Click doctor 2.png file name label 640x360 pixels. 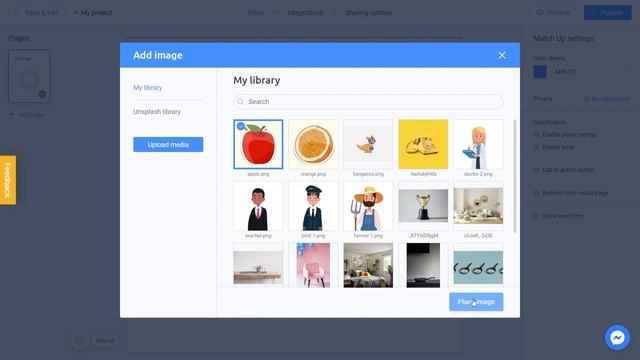[x=478, y=174]
